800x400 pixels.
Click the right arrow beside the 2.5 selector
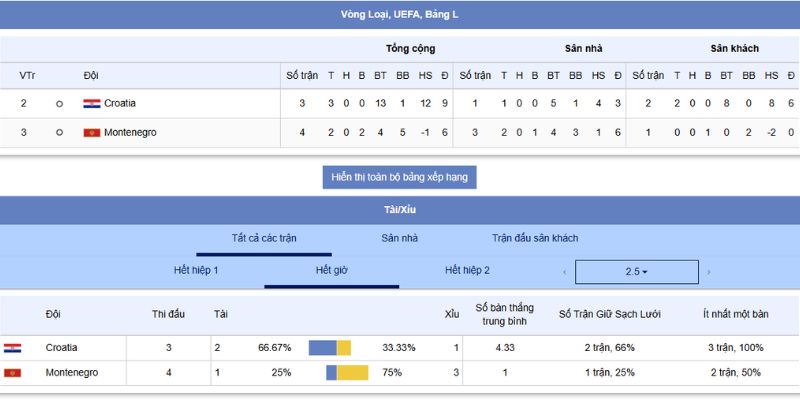pyautogui.click(x=709, y=272)
